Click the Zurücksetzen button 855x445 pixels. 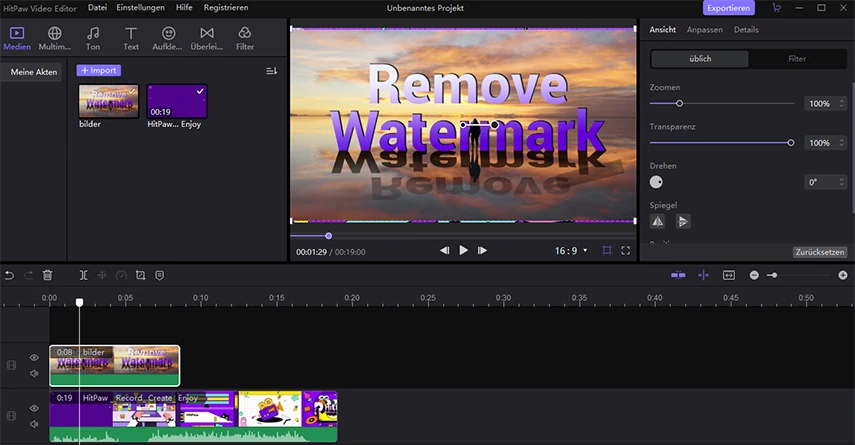[820, 252]
